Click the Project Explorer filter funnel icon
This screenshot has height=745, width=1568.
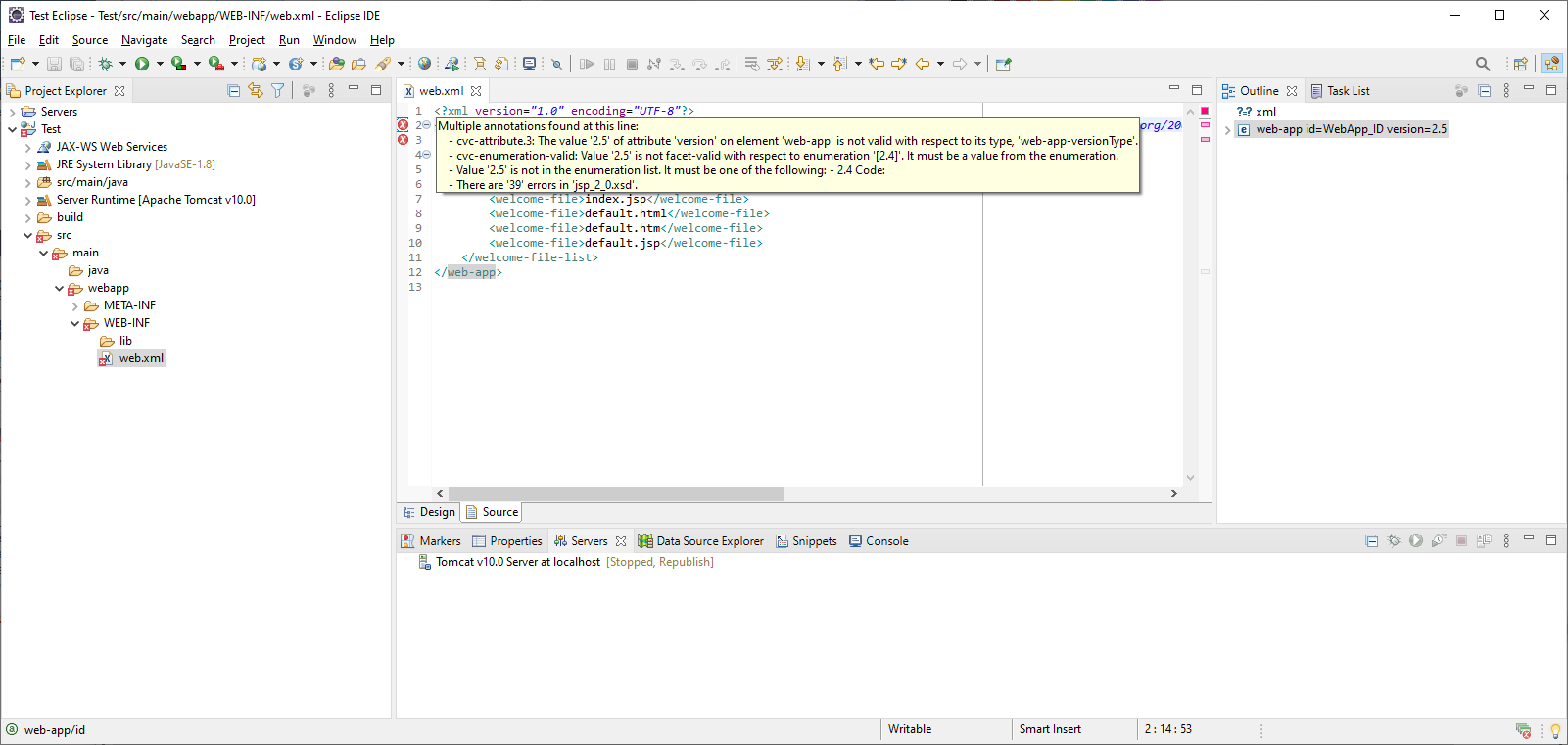[278, 90]
